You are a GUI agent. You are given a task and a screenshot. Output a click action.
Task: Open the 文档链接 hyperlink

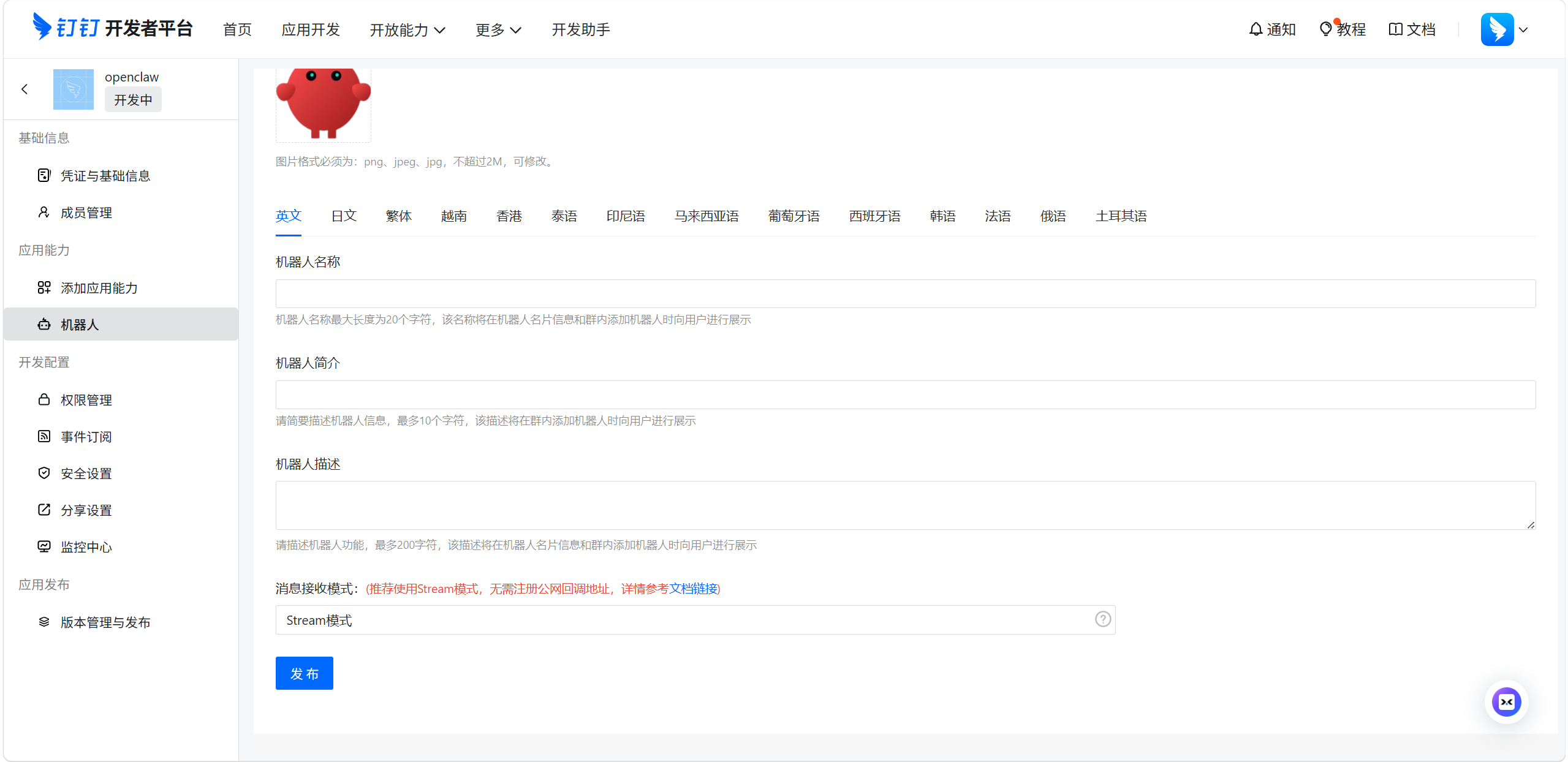(693, 589)
